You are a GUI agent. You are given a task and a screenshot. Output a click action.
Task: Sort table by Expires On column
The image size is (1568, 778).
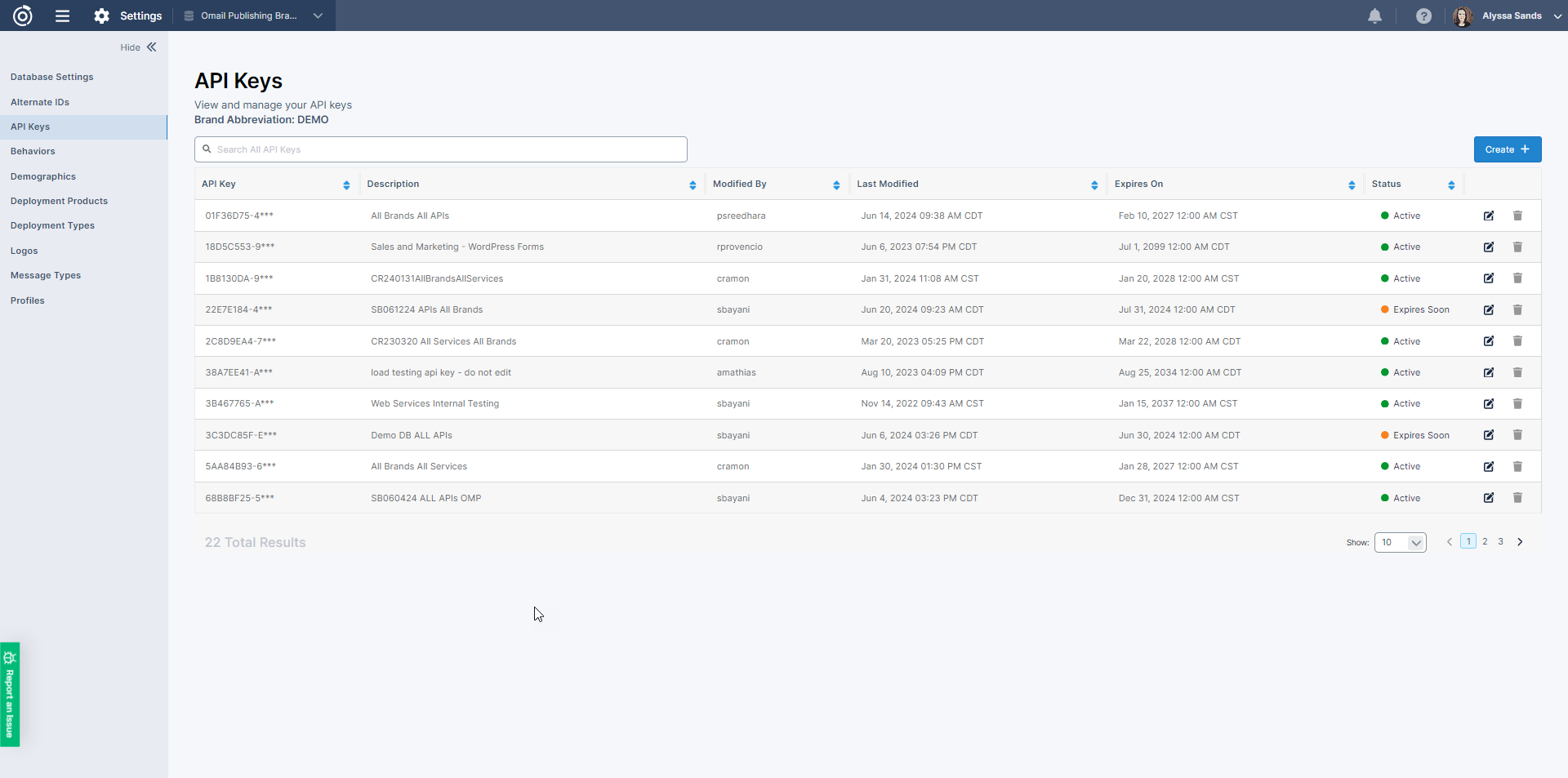[1352, 185]
